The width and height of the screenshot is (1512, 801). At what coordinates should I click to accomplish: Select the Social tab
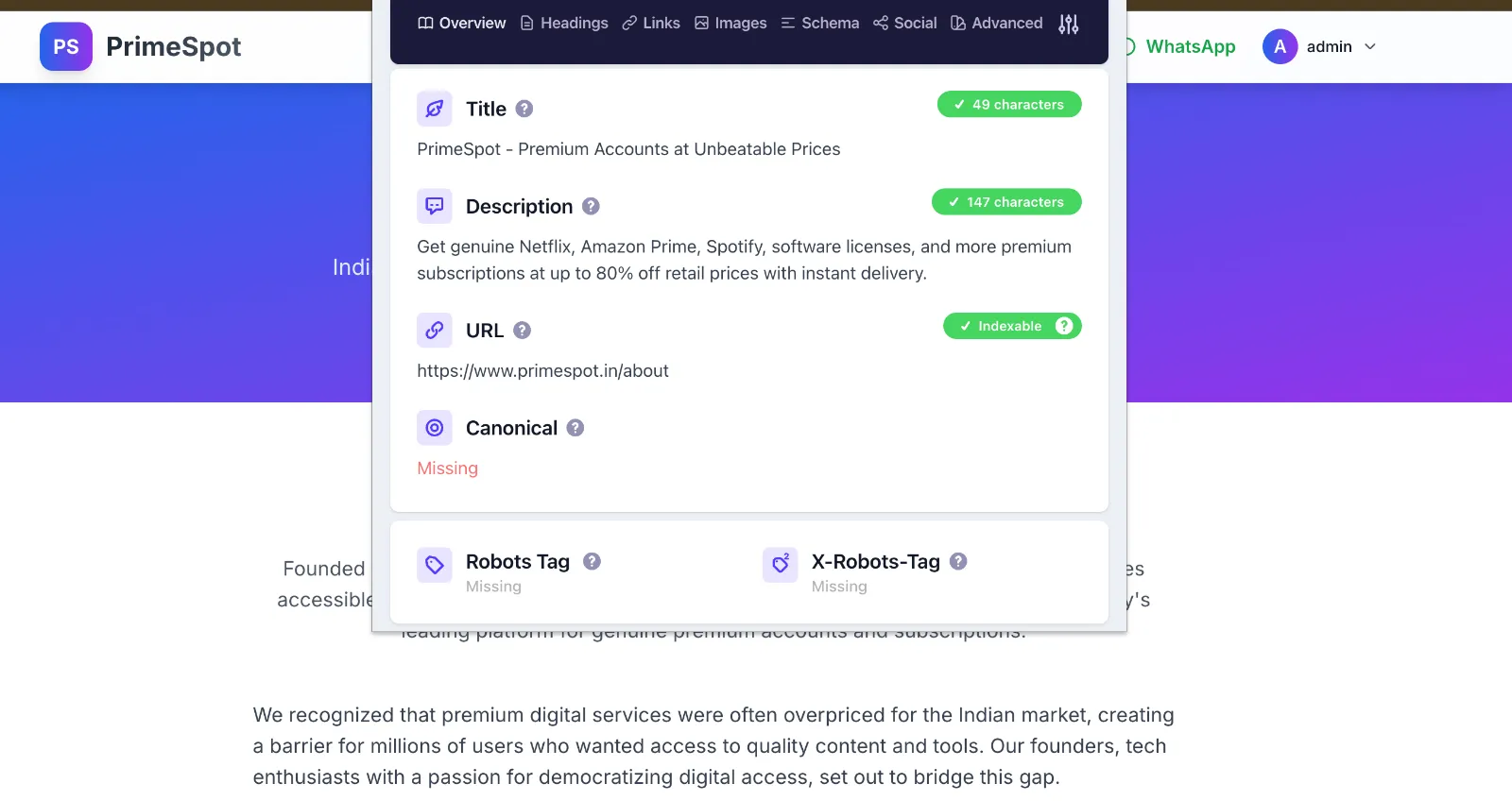pyautogui.click(x=904, y=24)
